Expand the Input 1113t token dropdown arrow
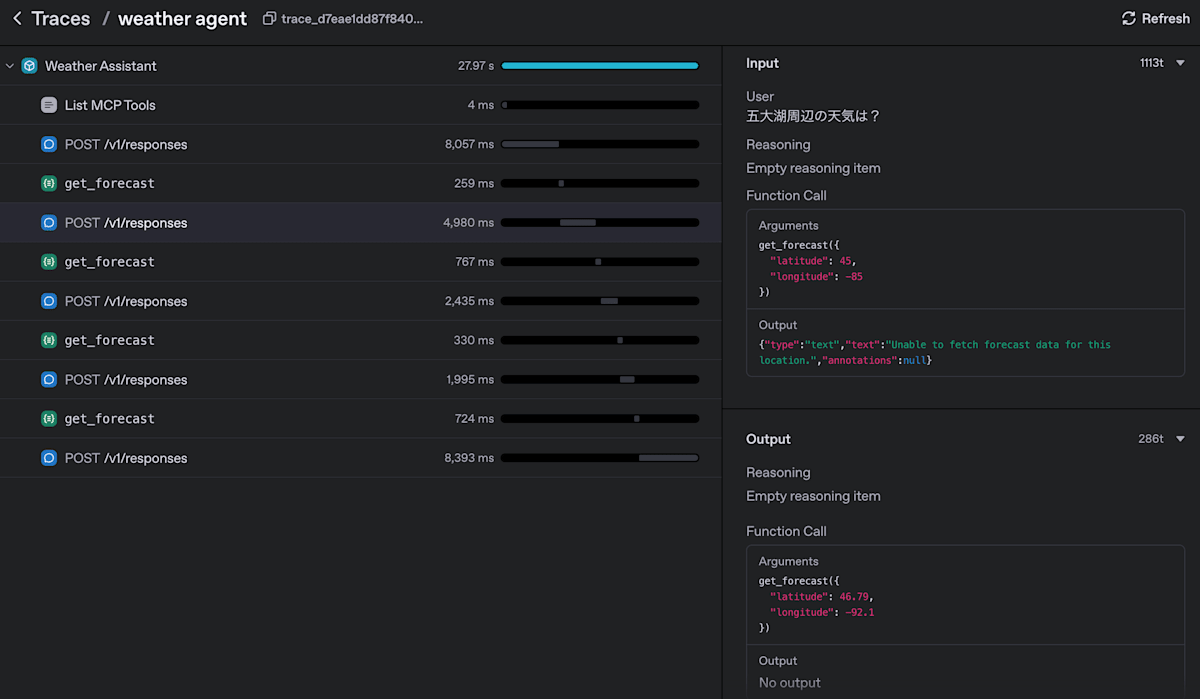The image size is (1200, 699). (x=1180, y=63)
